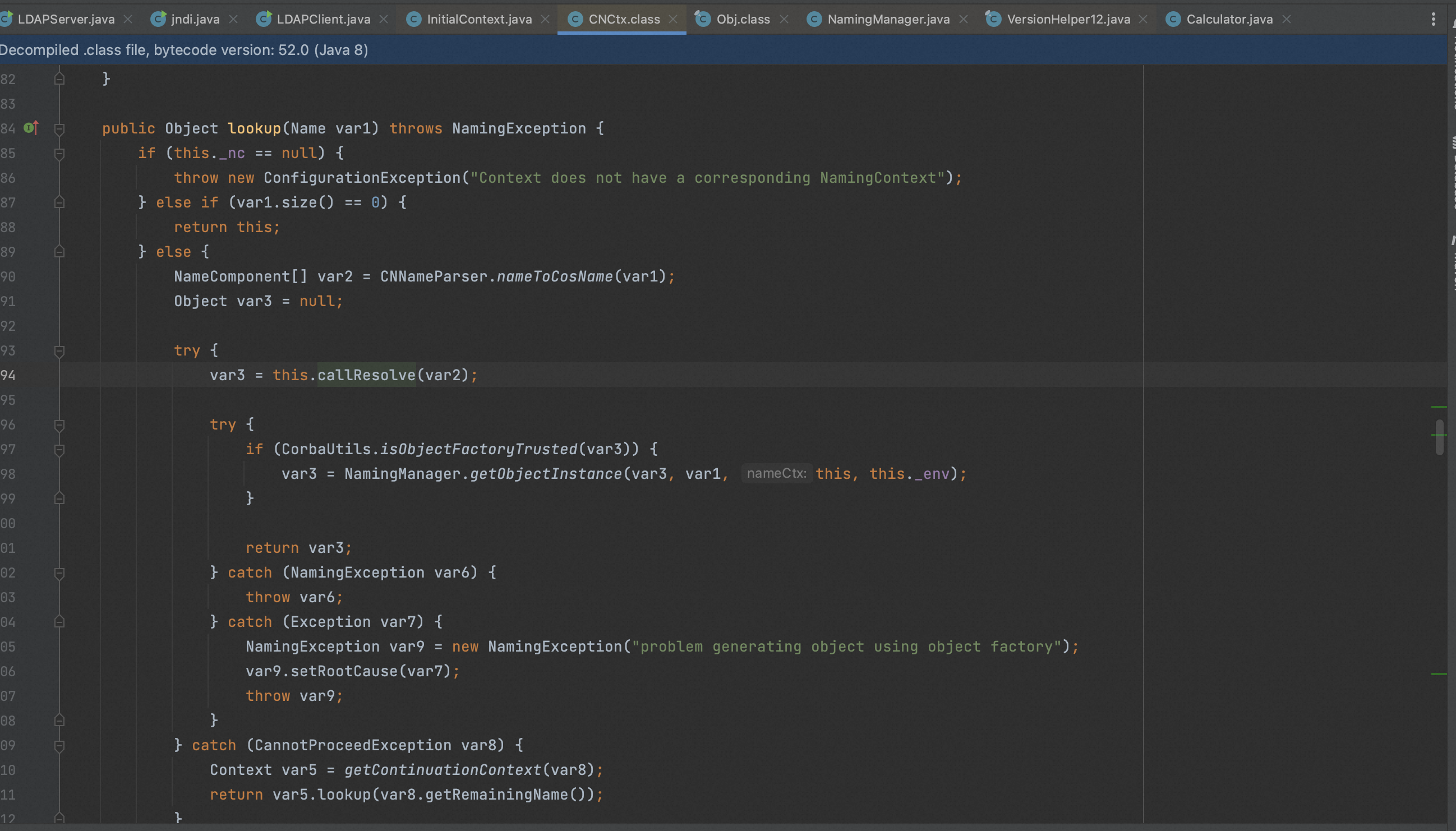Click the Calculator.java class icon
1456x831 pixels.
click(1173, 20)
